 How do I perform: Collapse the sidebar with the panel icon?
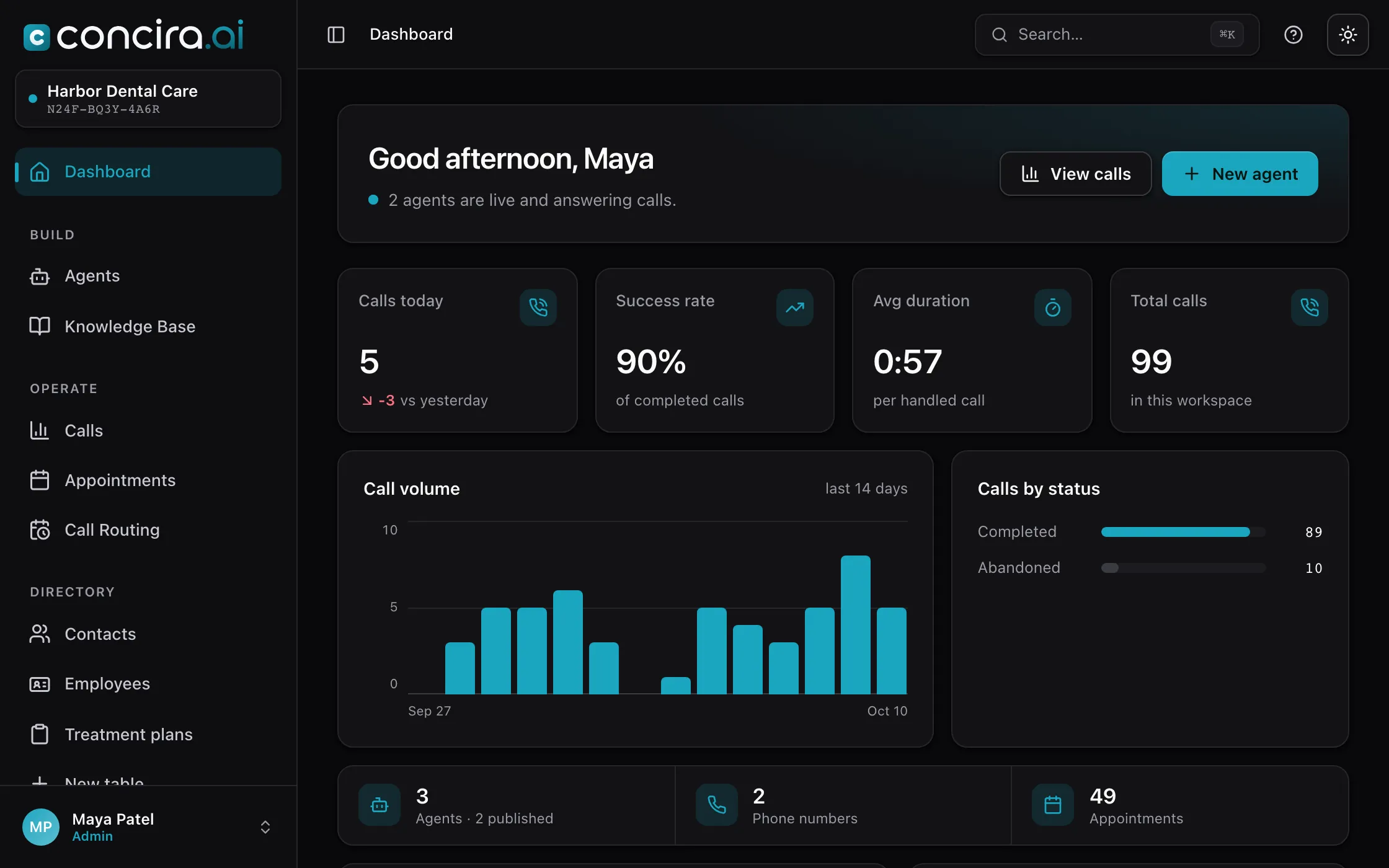tap(335, 35)
